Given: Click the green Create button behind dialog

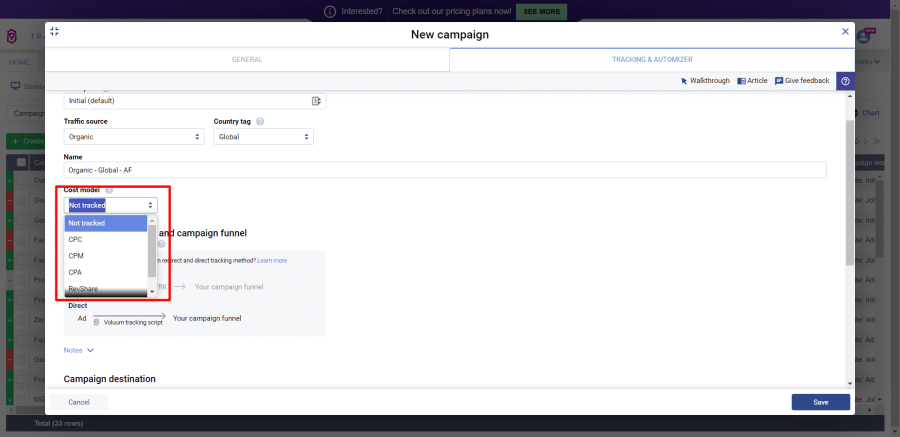Looking at the screenshot, I should [26, 141].
